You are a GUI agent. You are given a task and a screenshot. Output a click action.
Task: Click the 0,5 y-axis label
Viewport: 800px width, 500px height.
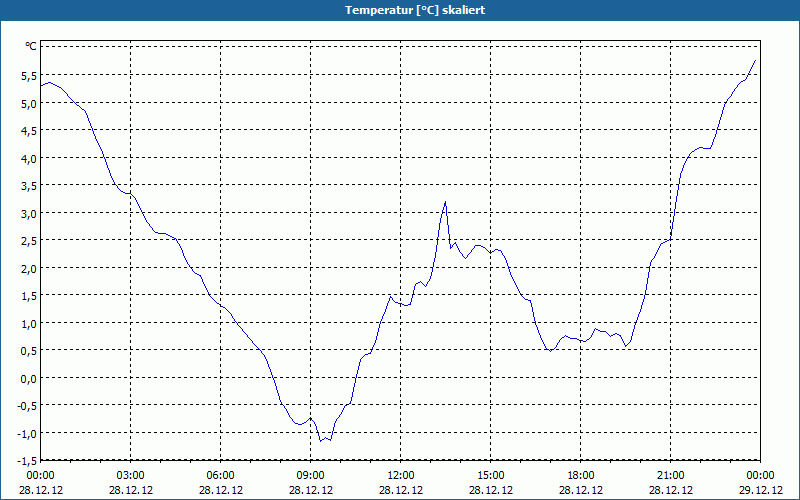click(29, 351)
